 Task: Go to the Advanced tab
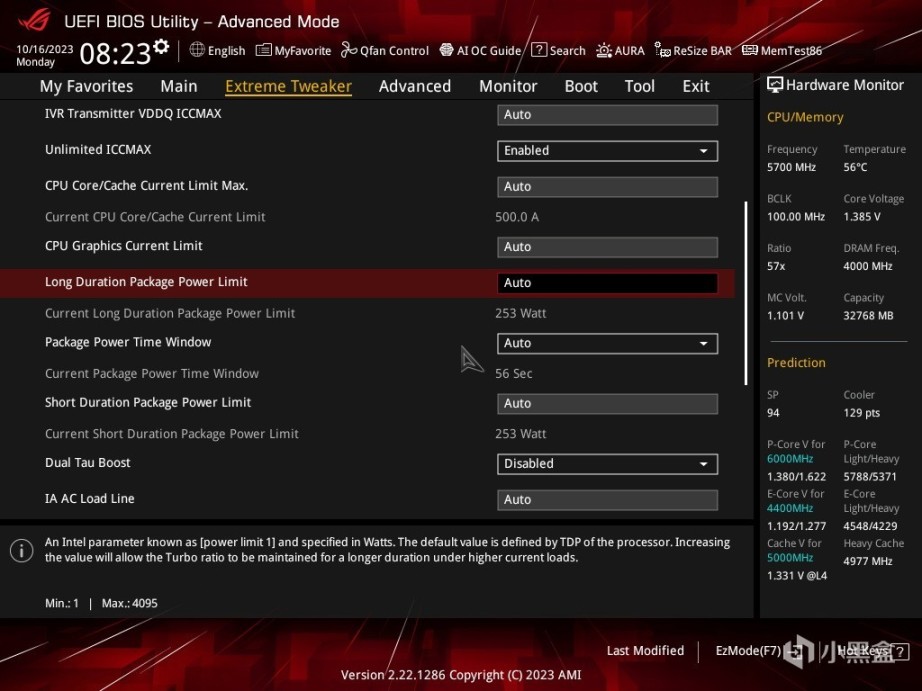pos(415,86)
